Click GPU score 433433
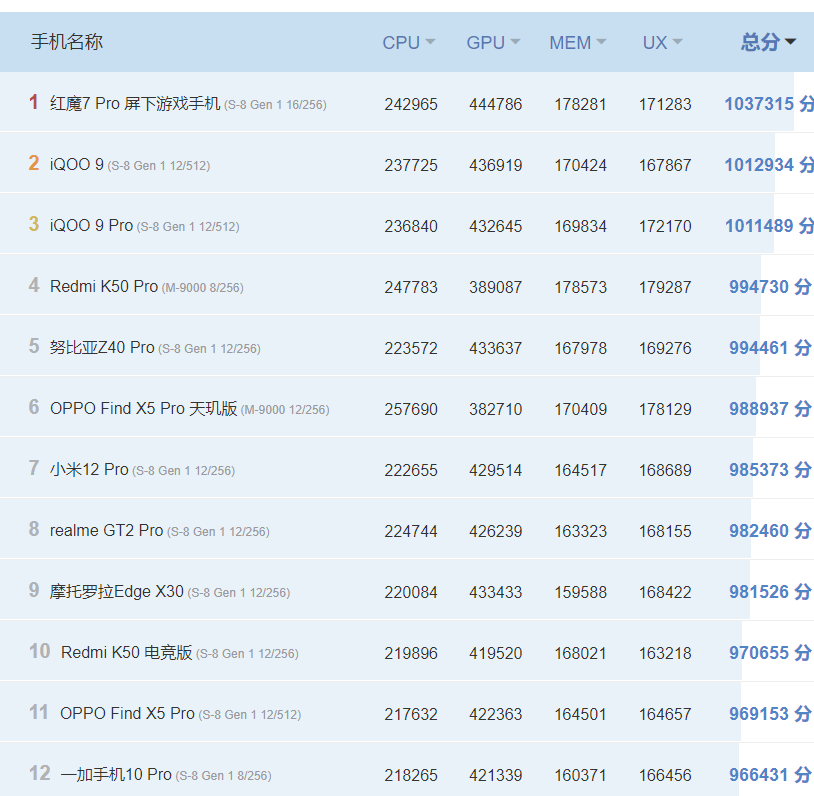This screenshot has height=796, width=814. [495, 592]
